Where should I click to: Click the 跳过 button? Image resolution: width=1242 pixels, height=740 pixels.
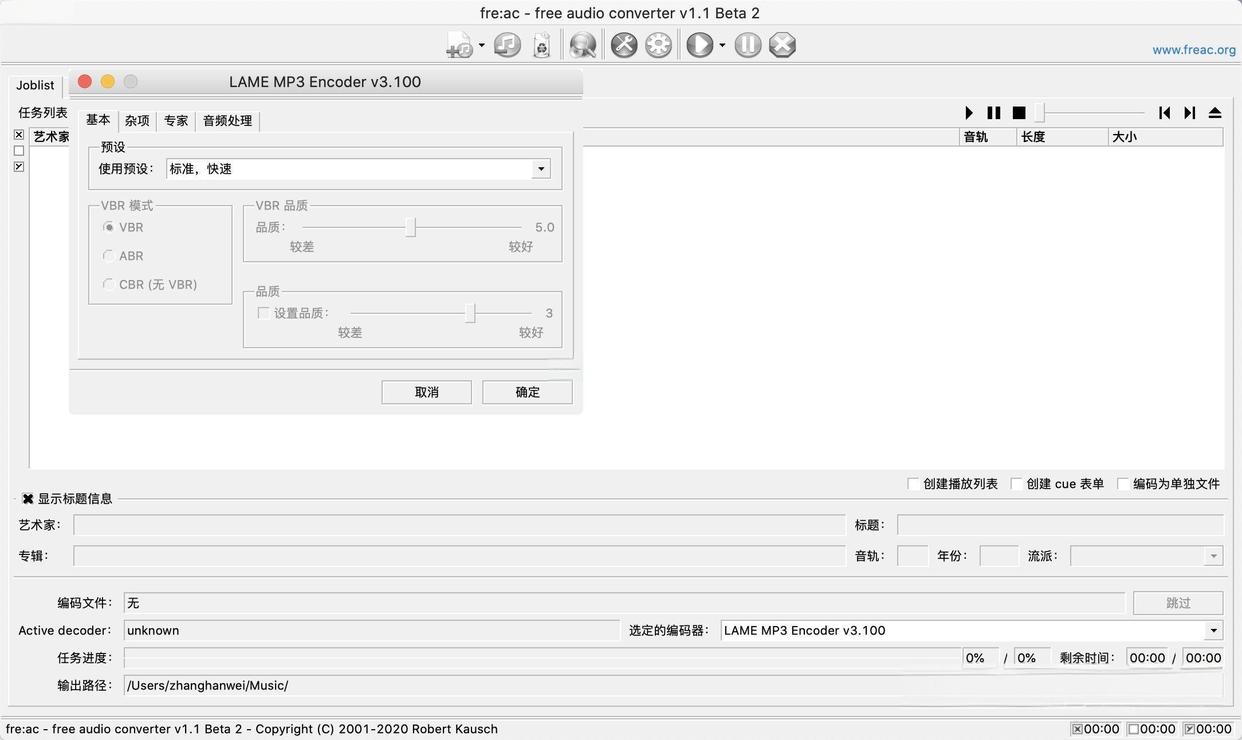click(x=1178, y=603)
